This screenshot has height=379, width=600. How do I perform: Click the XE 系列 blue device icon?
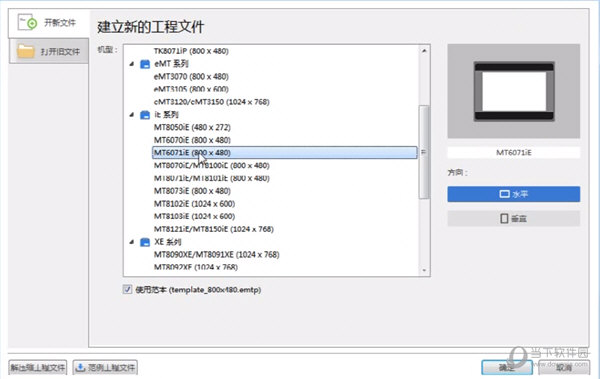(145, 242)
